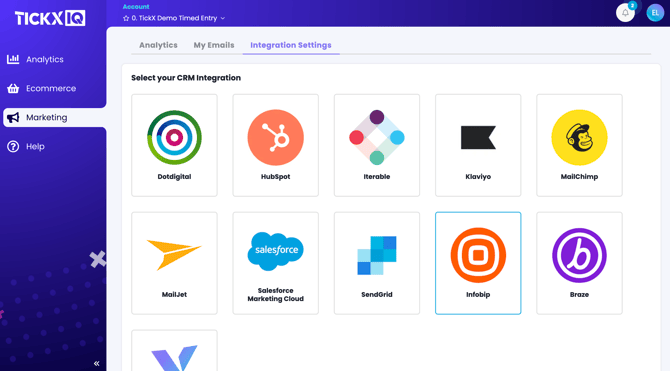
Task: Click the Ecommerce basket icon
Action: click(13, 88)
